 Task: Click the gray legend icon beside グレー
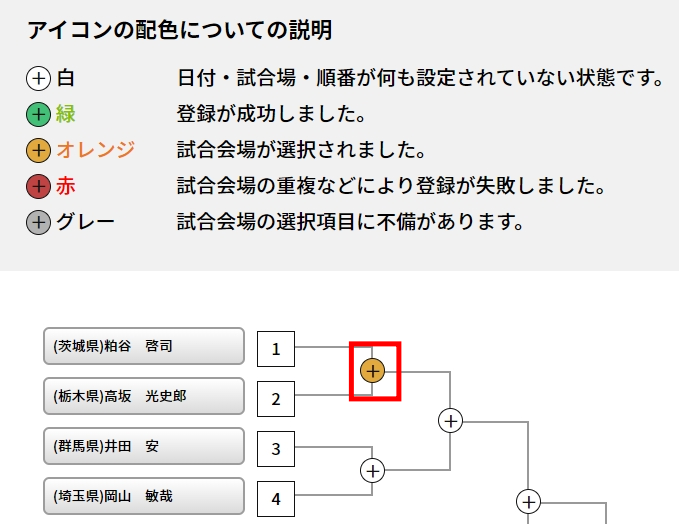[x=38, y=223]
